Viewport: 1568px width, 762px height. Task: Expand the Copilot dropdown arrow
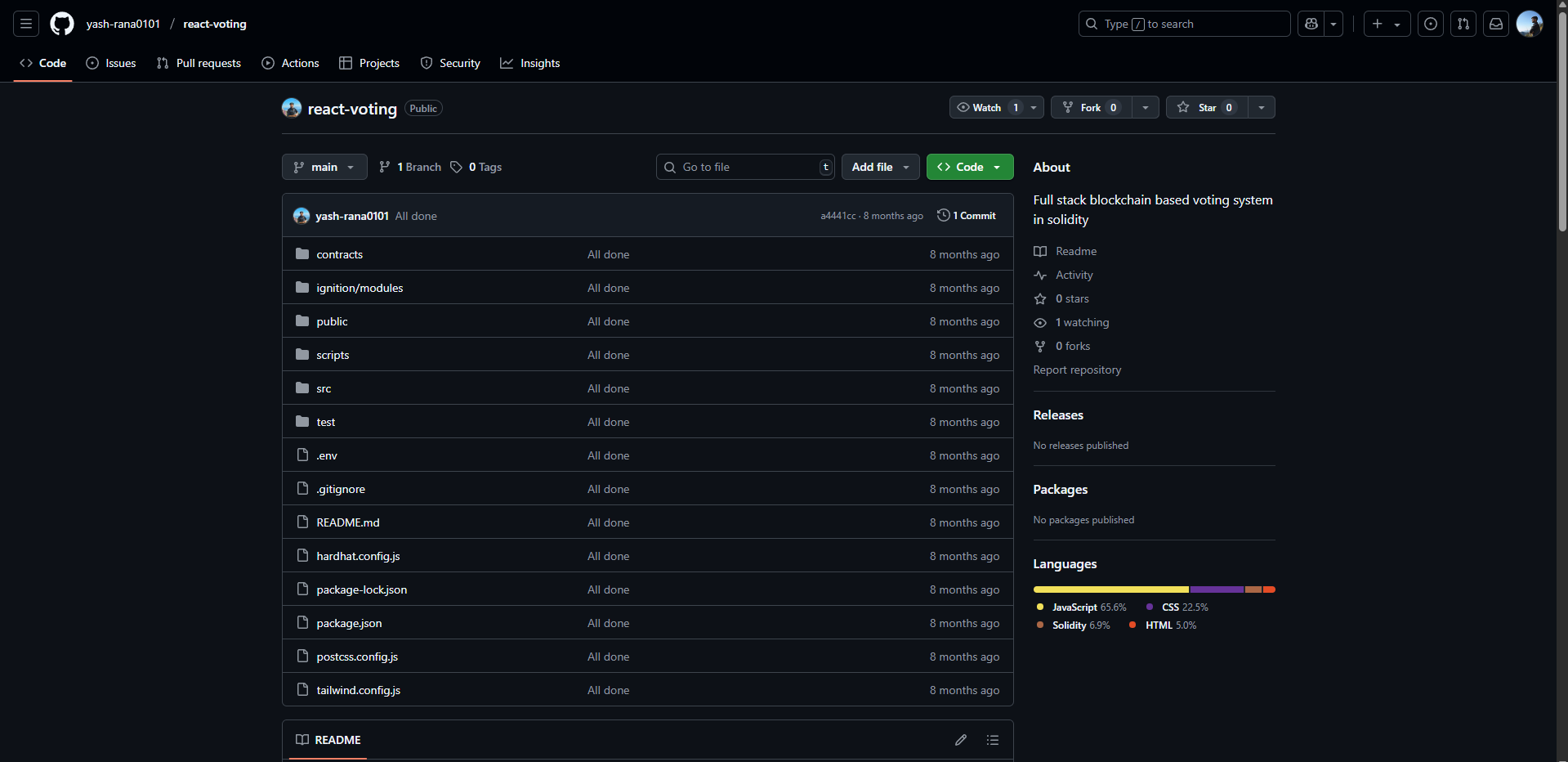pos(1333,24)
